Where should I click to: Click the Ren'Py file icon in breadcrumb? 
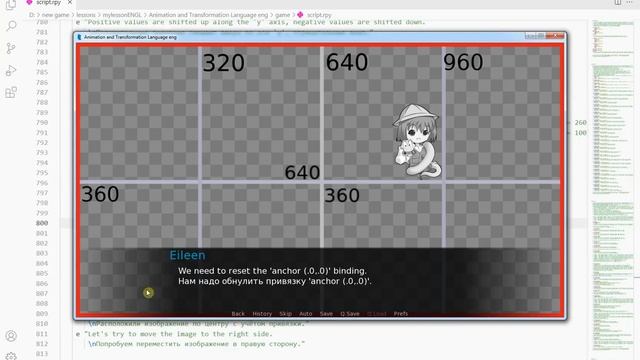point(300,15)
